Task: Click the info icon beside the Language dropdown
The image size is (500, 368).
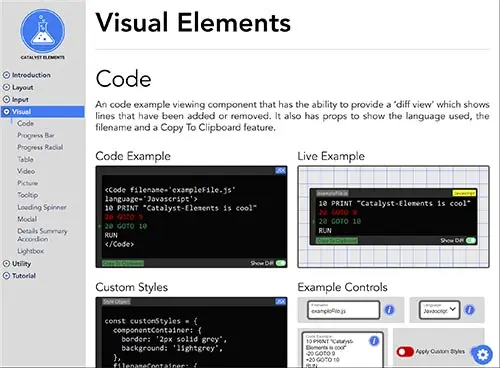Action: click(469, 310)
